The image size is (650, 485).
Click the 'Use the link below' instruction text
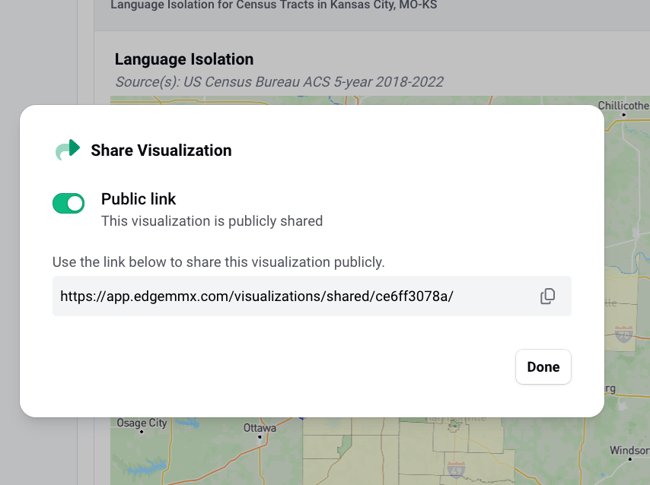click(218, 262)
